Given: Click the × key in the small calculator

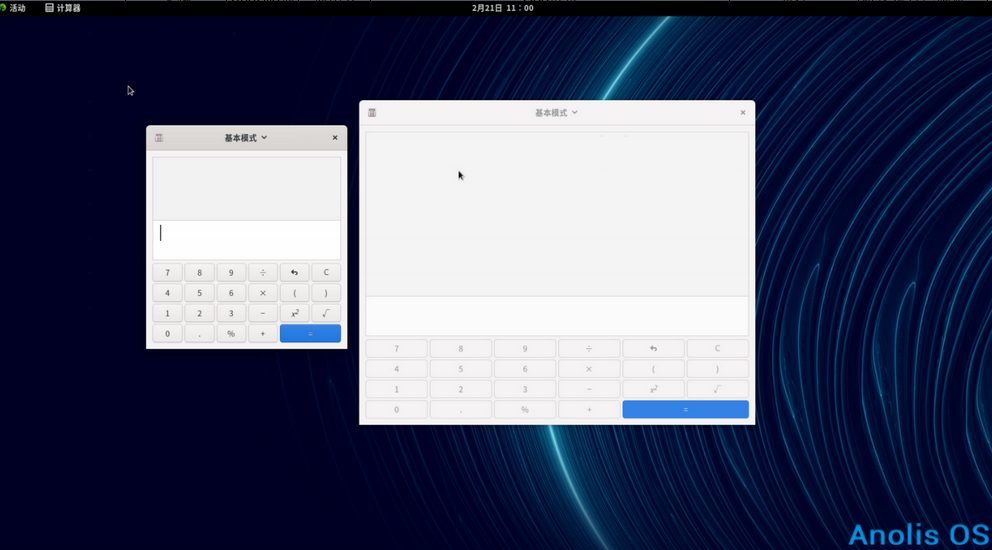Looking at the screenshot, I should pyautogui.click(x=263, y=293).
